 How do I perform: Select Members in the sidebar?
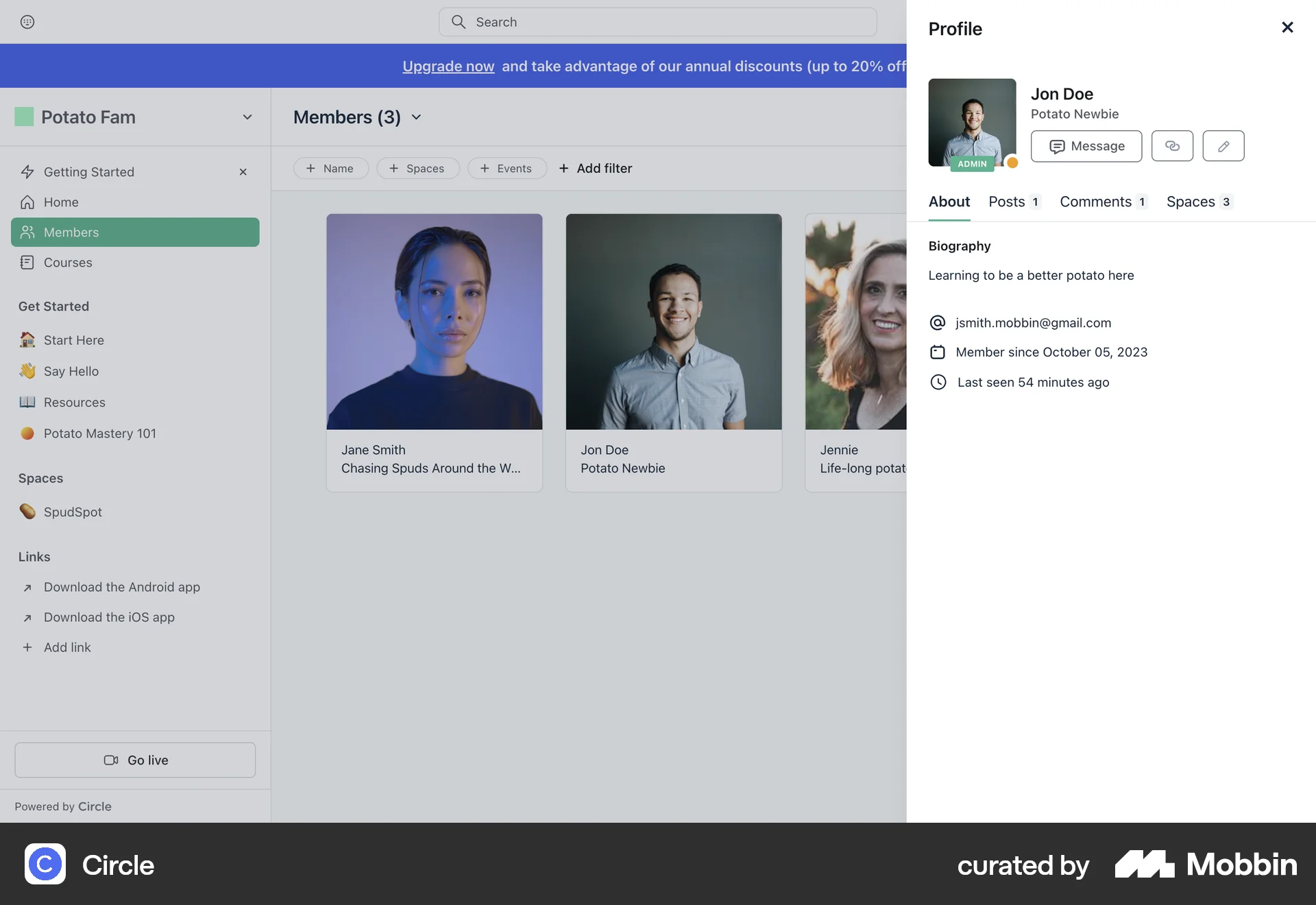coord(71,232)
